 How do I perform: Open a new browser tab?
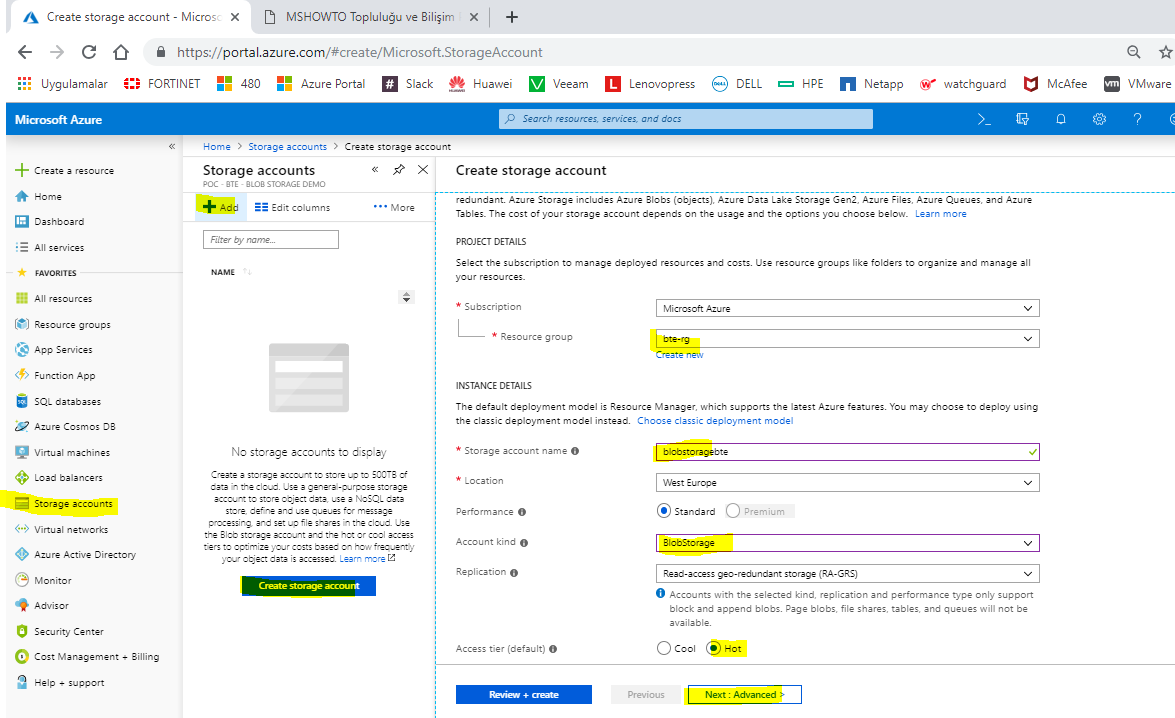click(x=512, y=16)
